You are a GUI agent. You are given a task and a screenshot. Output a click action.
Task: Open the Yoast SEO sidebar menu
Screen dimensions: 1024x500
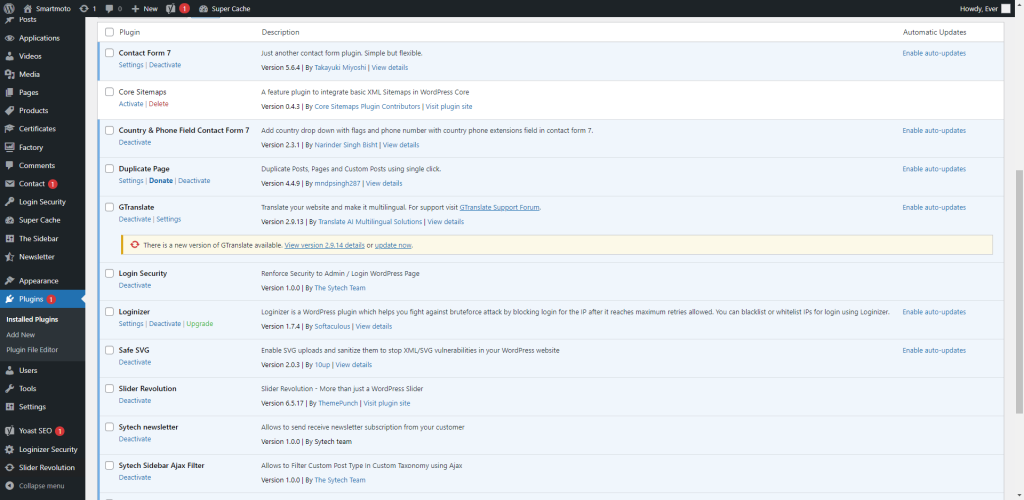[42, 431]
